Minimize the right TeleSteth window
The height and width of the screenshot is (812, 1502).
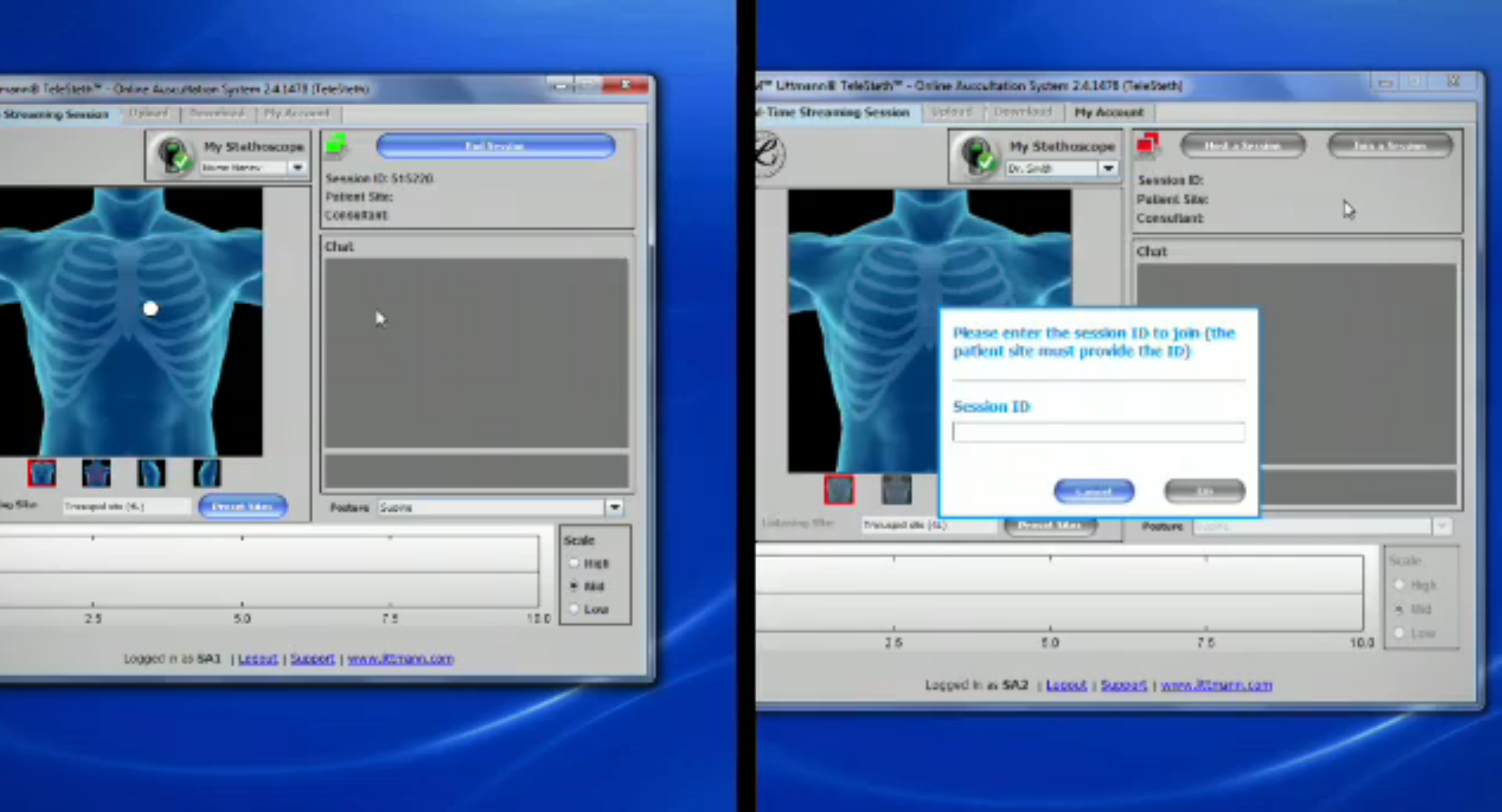[1385, 81]
